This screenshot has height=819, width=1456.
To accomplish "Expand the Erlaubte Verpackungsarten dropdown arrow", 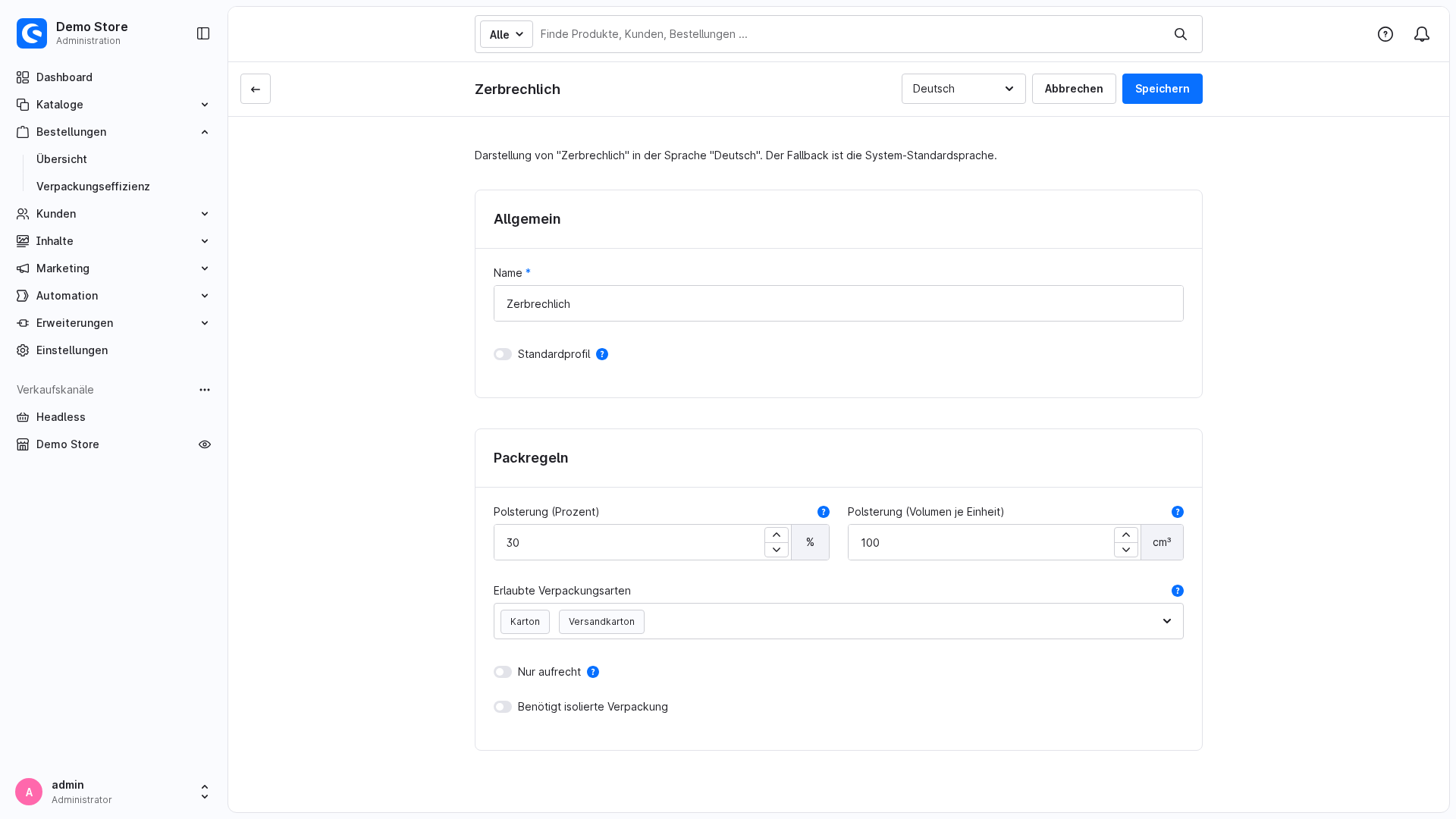I will [x=1167, y=621].
